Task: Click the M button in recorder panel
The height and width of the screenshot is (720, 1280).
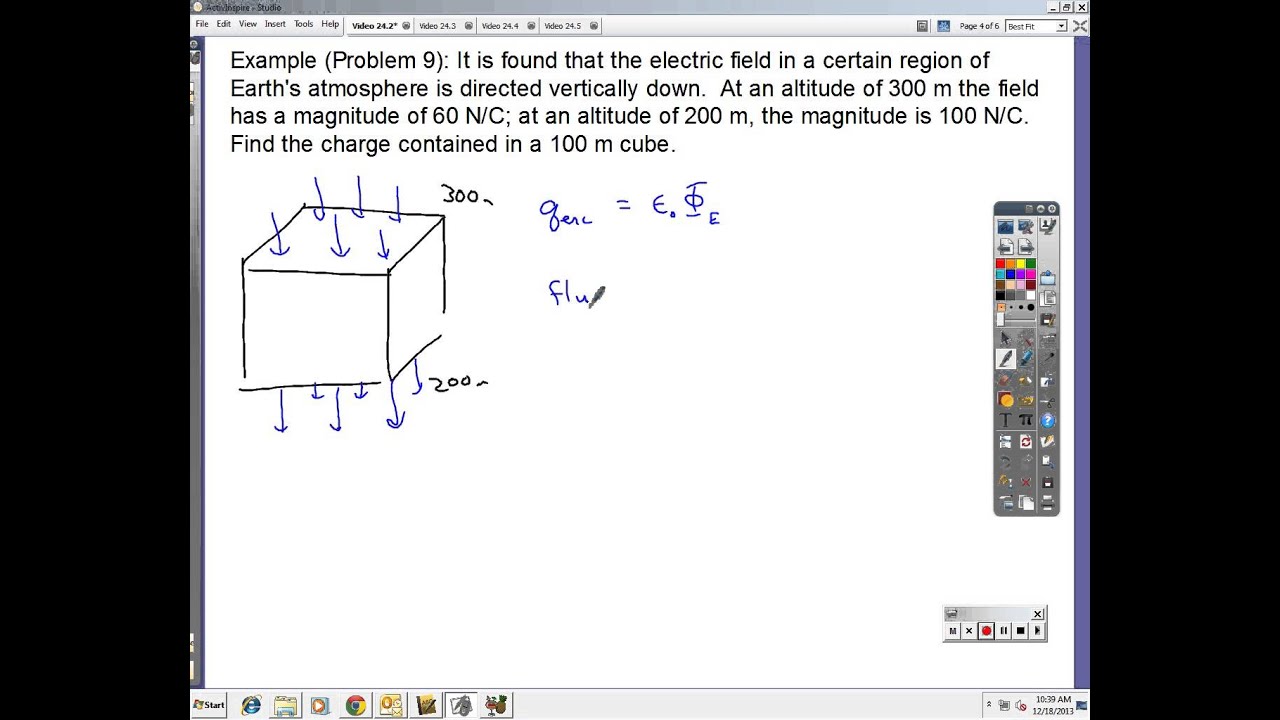Action: pos(952,630)
